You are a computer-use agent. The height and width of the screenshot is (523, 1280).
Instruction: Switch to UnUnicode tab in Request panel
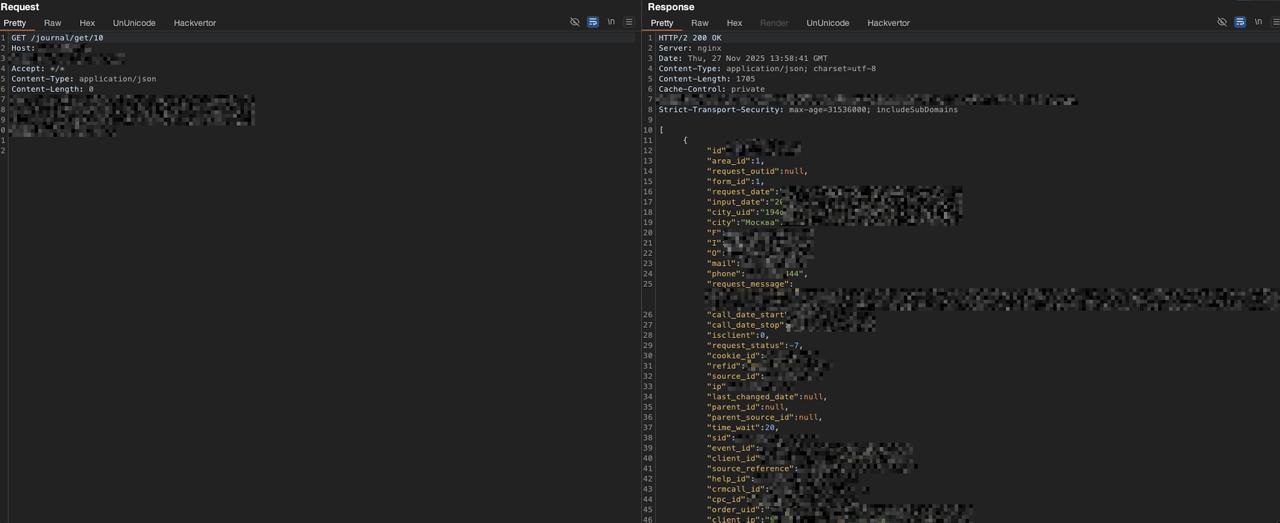(x=134, y=23)
